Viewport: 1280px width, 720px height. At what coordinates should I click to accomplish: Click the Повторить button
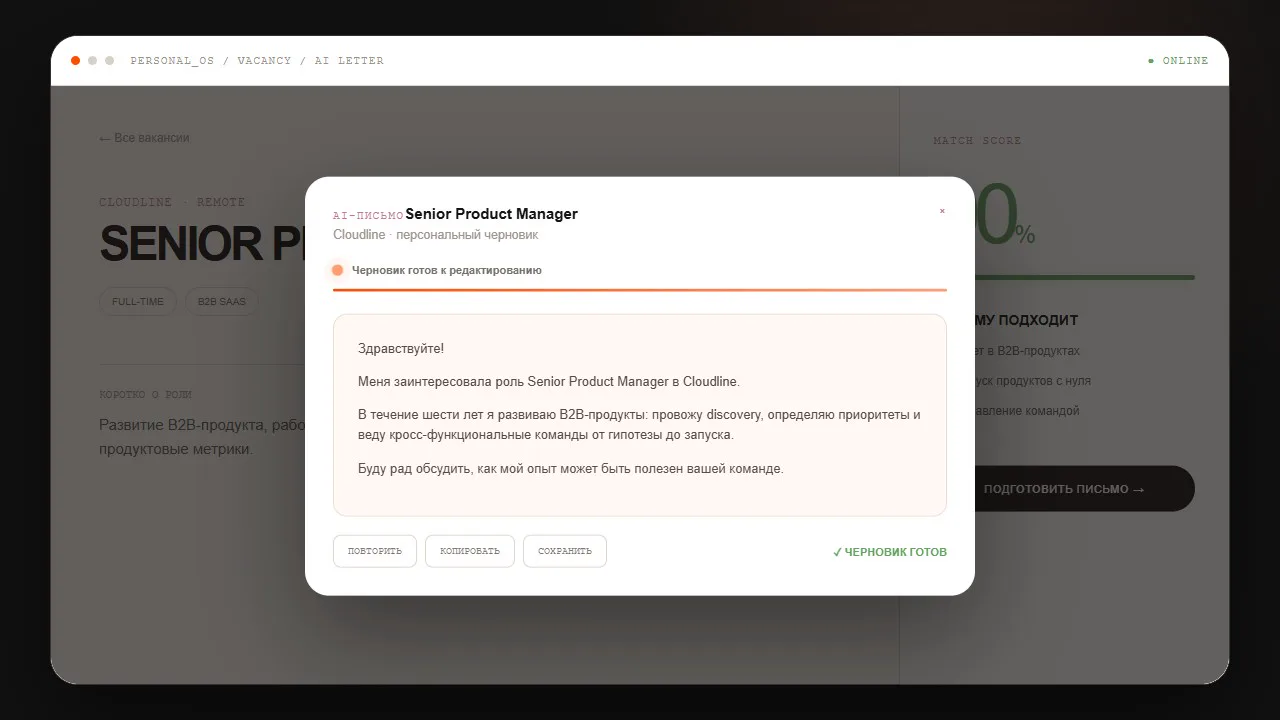375,551
